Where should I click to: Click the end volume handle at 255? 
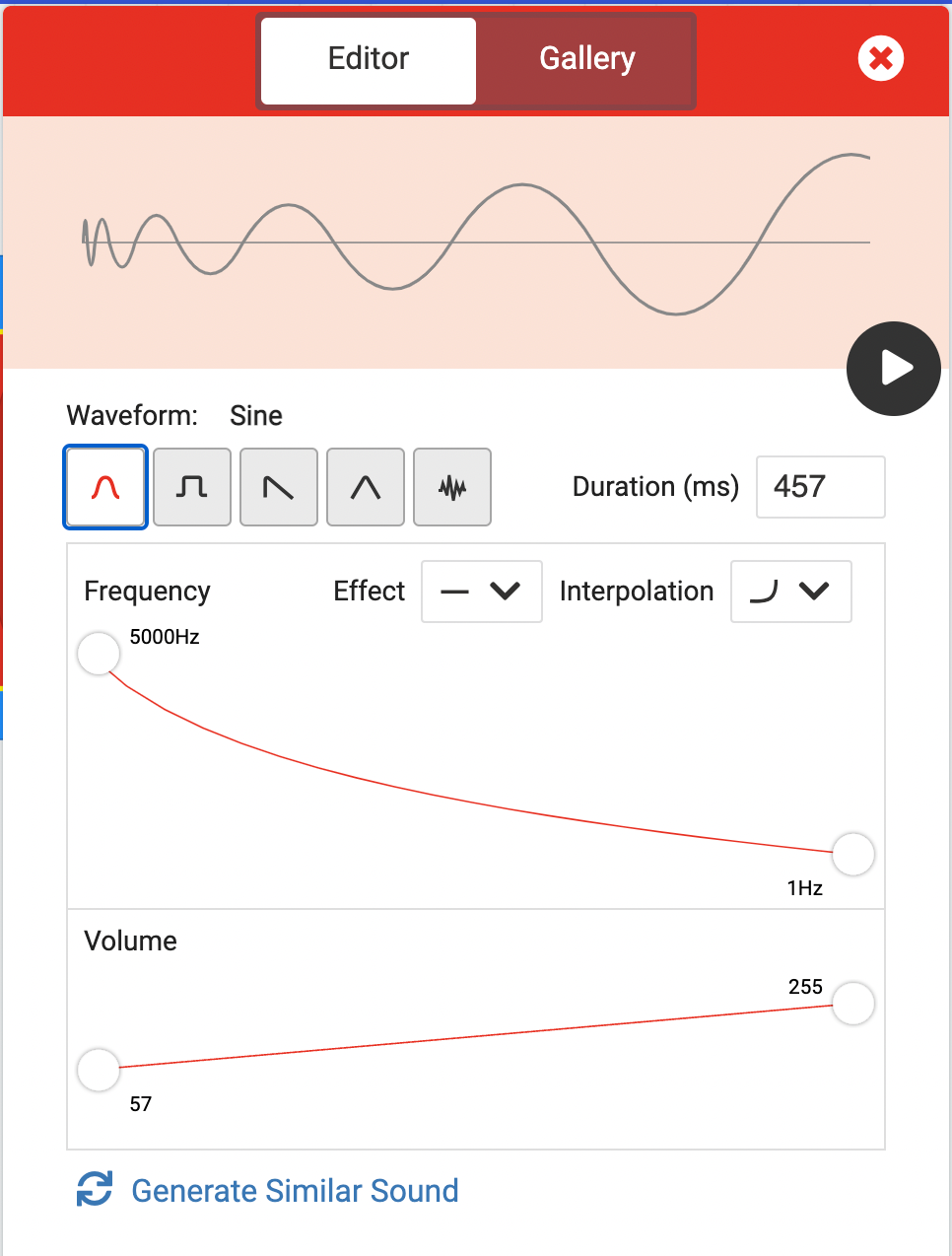tap(853, 1004)
